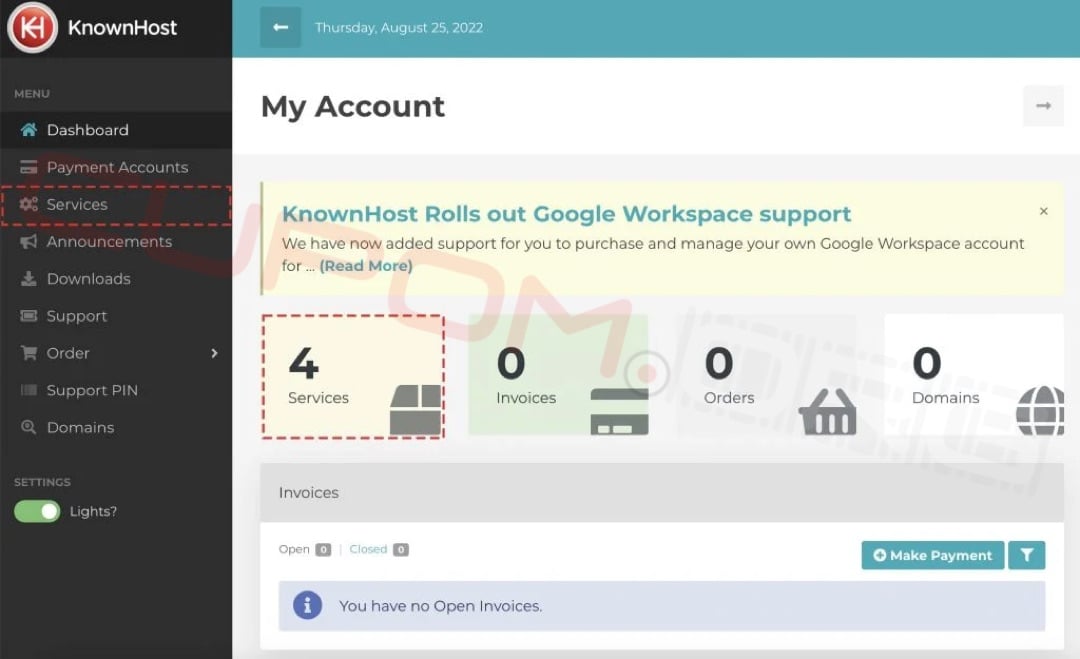Click the KnownHost logo icon
This screenshot has width=1080, height=659.
(32, 28)
